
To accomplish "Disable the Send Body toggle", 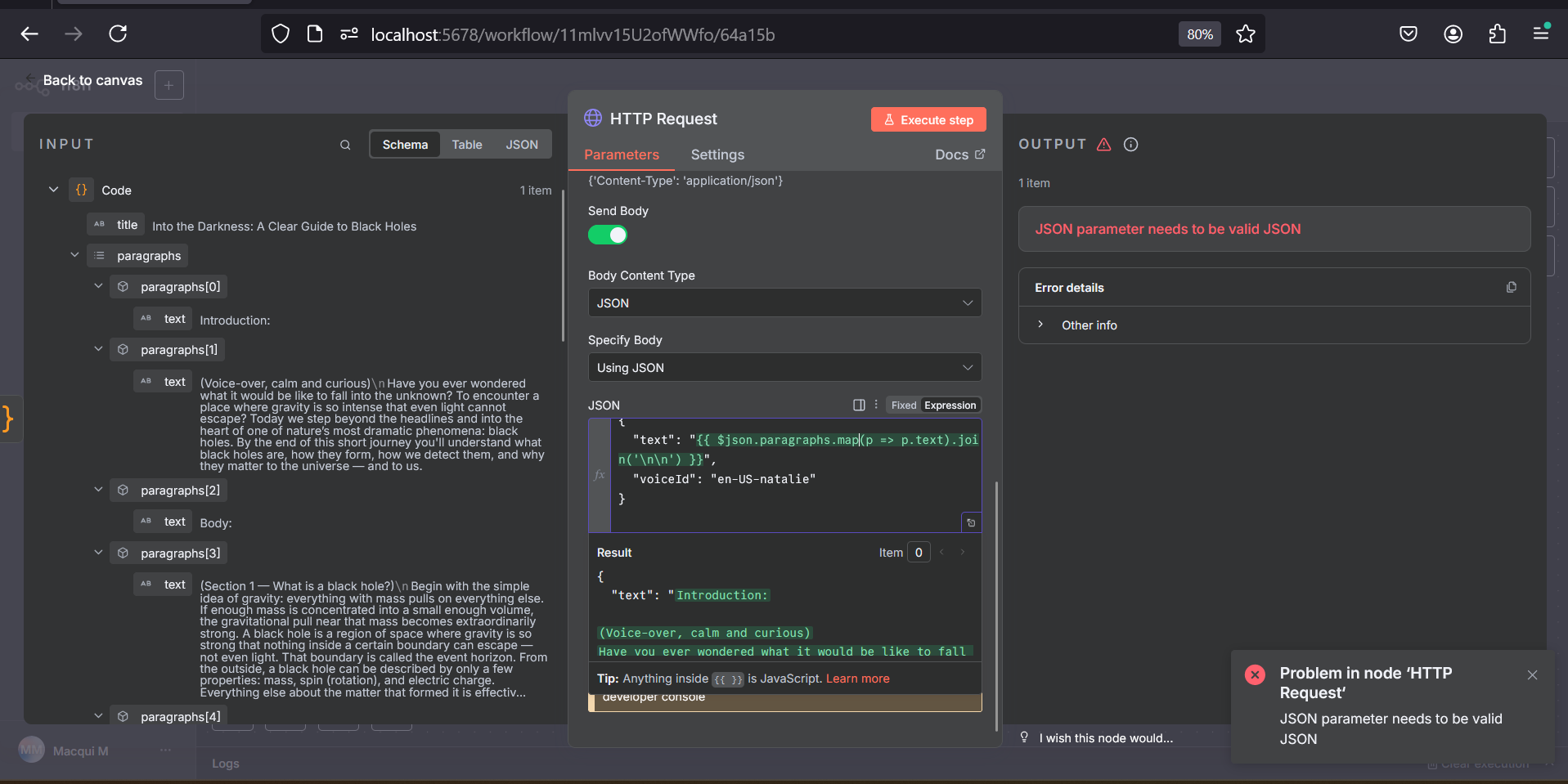I will [608, 235].
